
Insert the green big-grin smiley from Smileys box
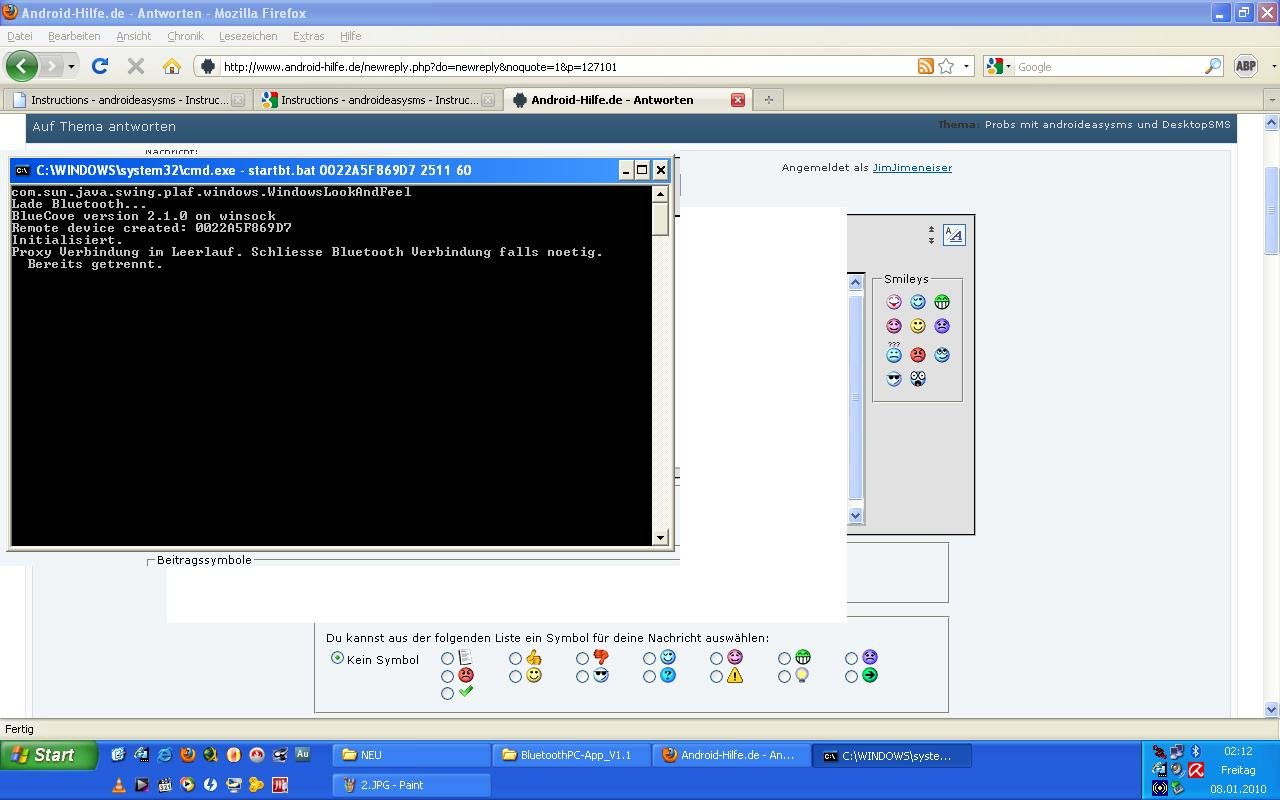[x=942, y=302]
